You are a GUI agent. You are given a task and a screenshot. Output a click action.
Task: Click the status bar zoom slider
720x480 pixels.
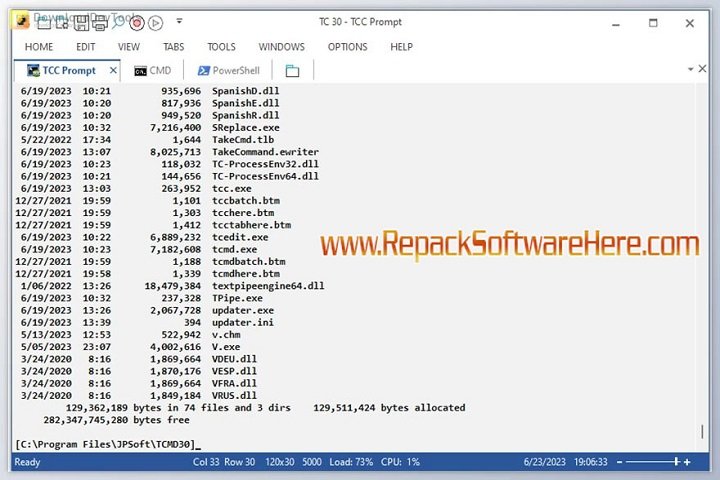(x=652, y=462)
